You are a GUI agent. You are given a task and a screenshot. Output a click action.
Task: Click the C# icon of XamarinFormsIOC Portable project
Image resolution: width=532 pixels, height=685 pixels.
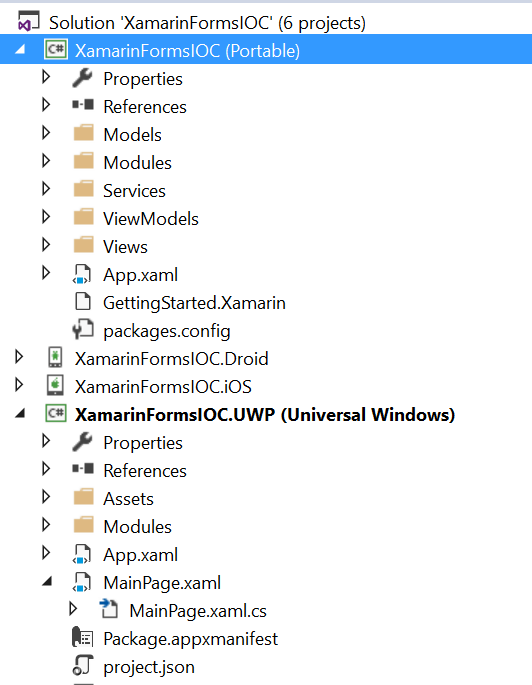56,49
